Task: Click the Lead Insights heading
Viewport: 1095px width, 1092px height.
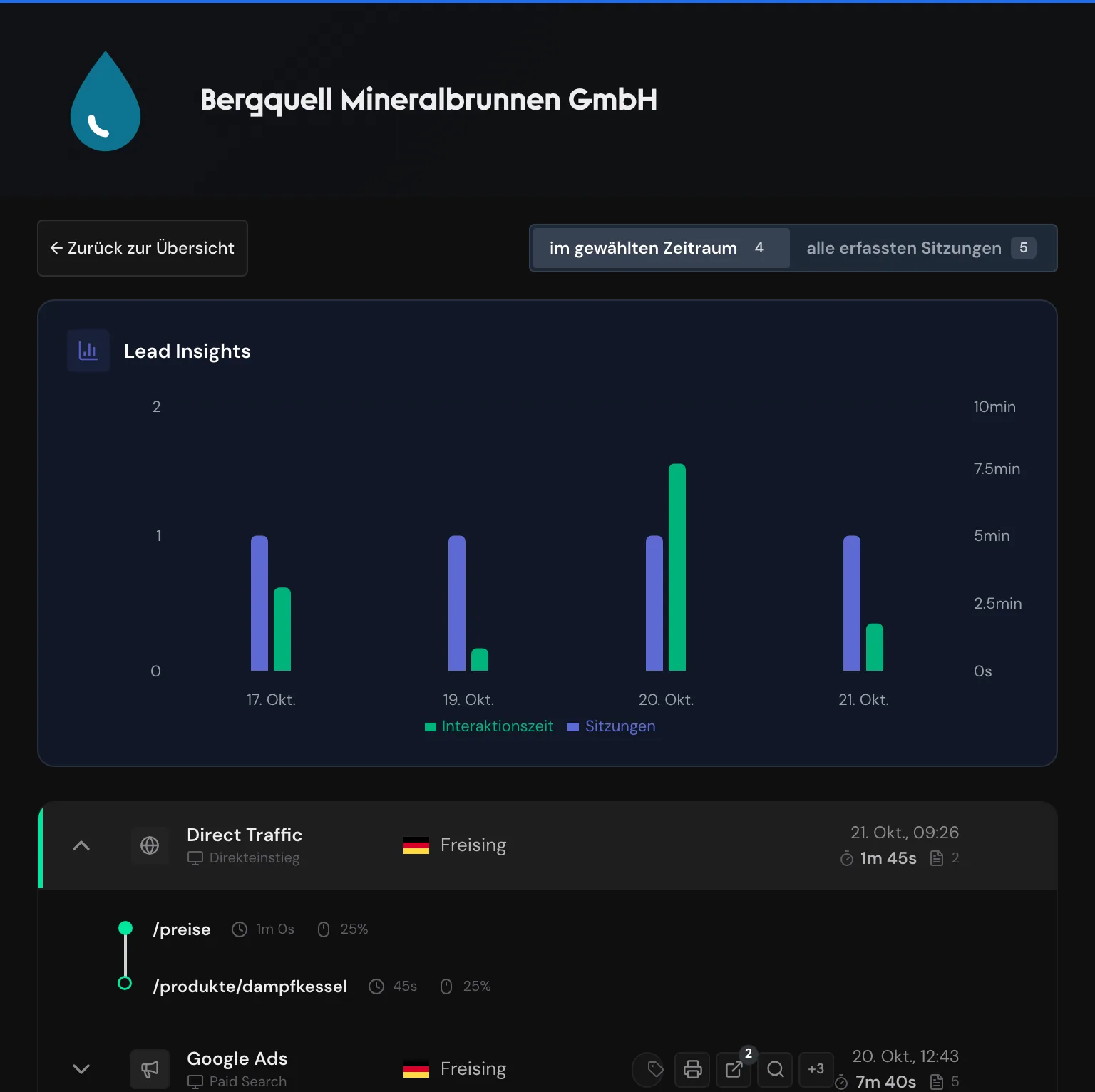Action: pyautogui.click(x=187, y=351)
